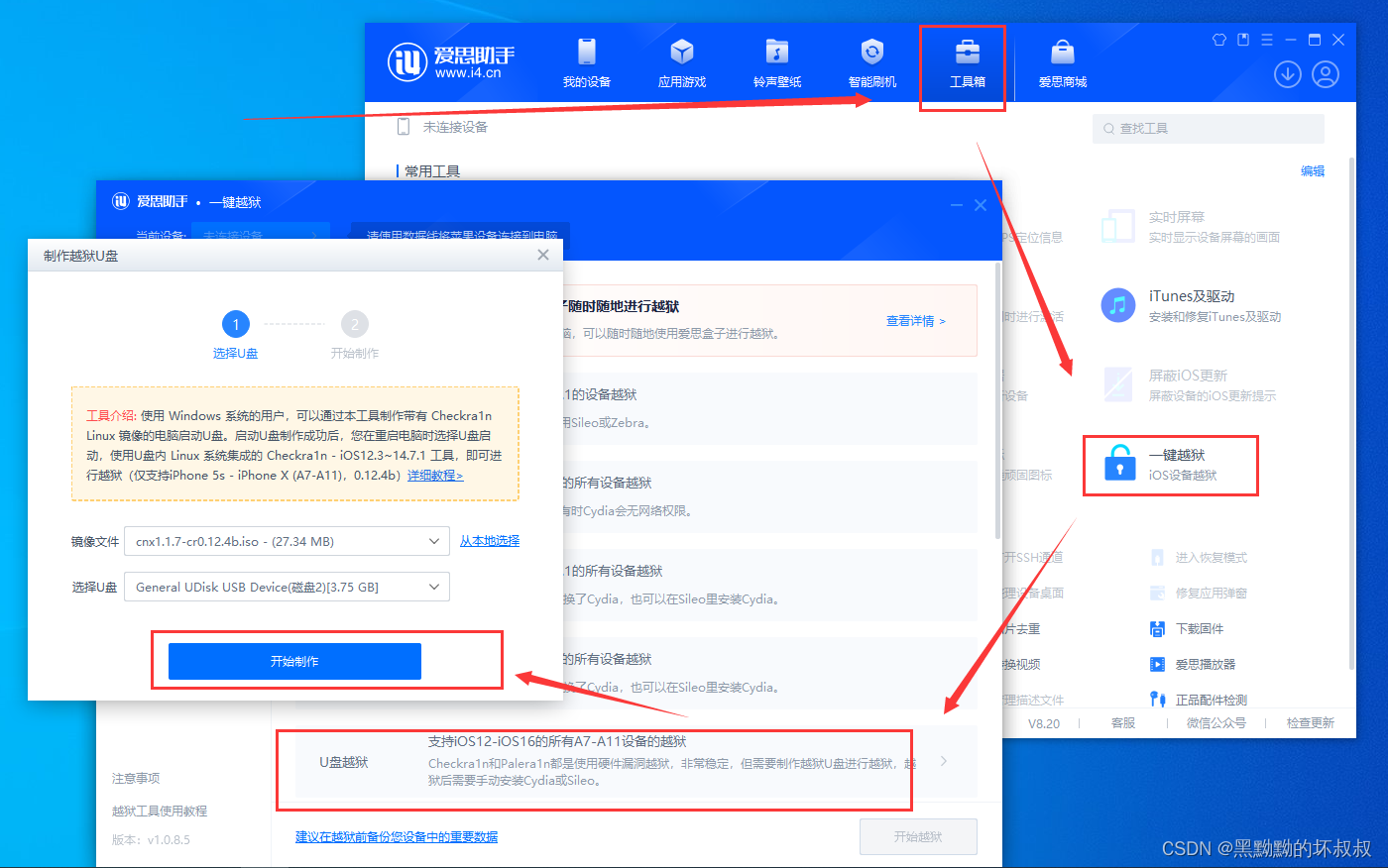1388x868 pixels.
Task: Click 从本地选择 link
Action: coord(490,541)
